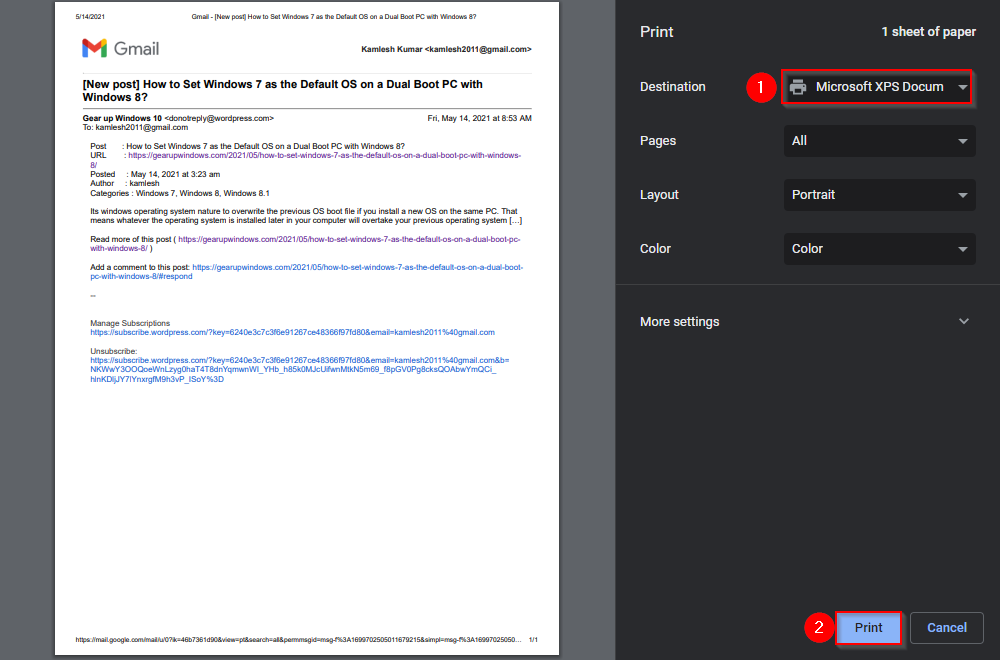
Task: Open the Destination printer dropdown
Action: [877, 87]
